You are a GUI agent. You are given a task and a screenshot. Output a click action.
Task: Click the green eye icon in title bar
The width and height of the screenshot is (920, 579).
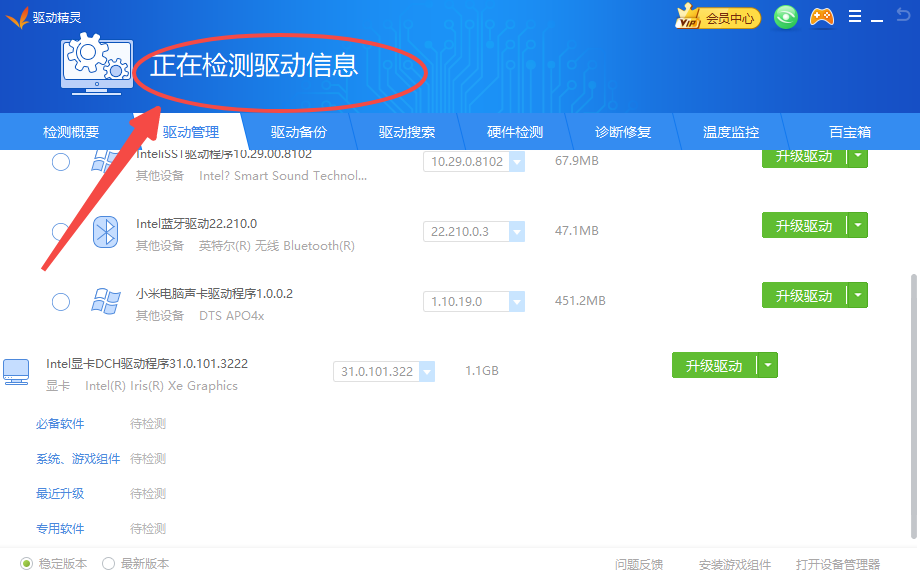coord(786,17)
